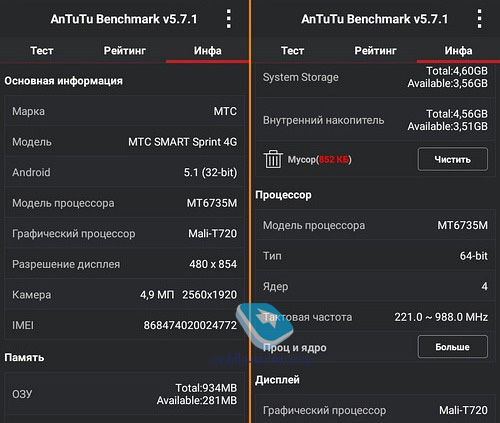Tap the Камера 4,9 МП row

click(124, 295)
